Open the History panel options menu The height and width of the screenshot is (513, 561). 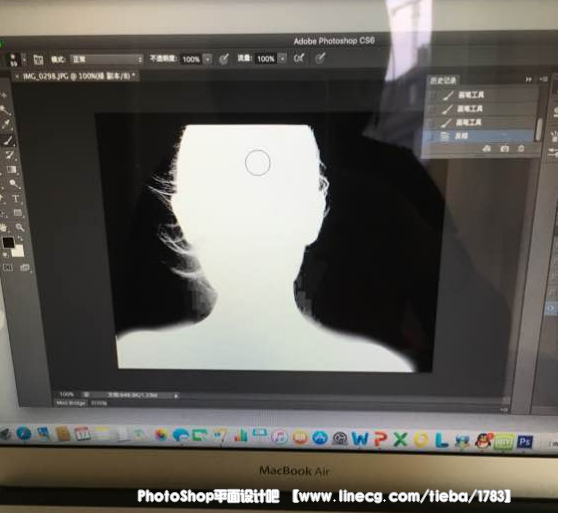543,79
